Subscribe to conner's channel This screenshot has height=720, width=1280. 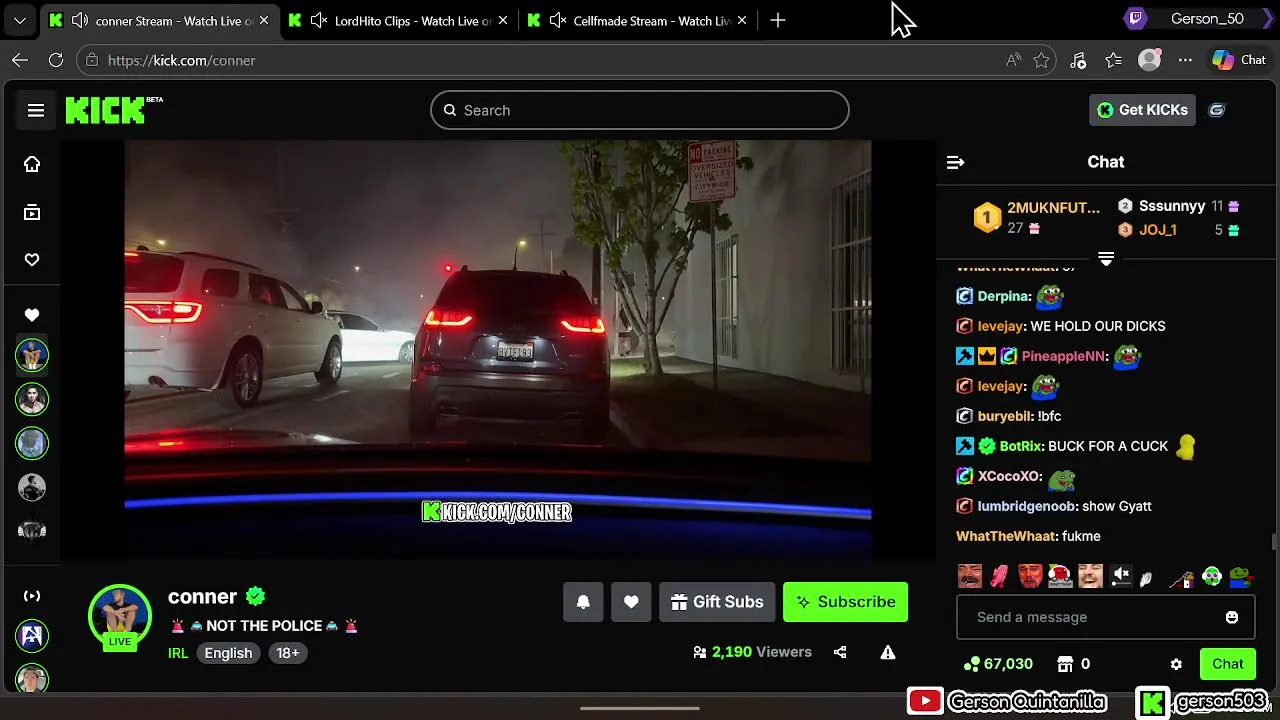coord(845,602)
